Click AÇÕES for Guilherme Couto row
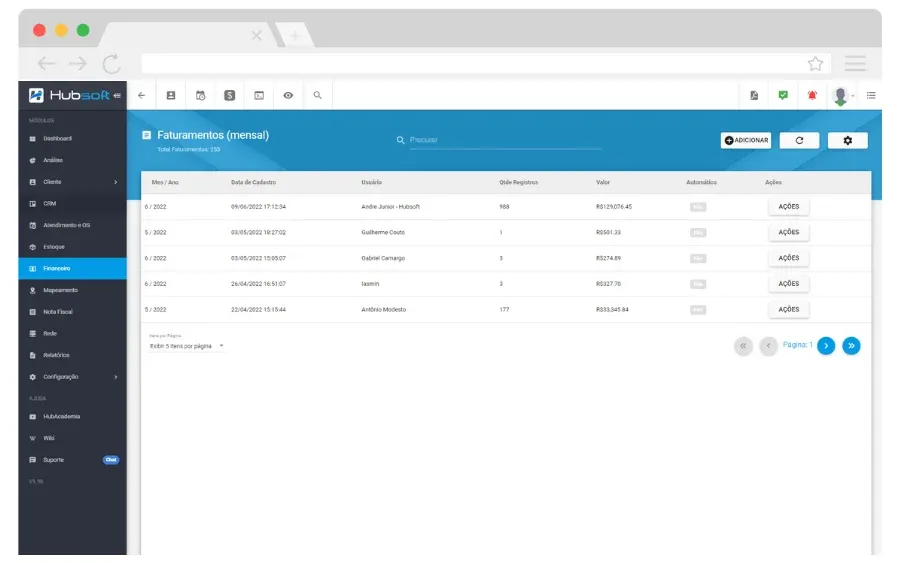Image resolution: width=900 pixels, height=563 pixels. 789,232
